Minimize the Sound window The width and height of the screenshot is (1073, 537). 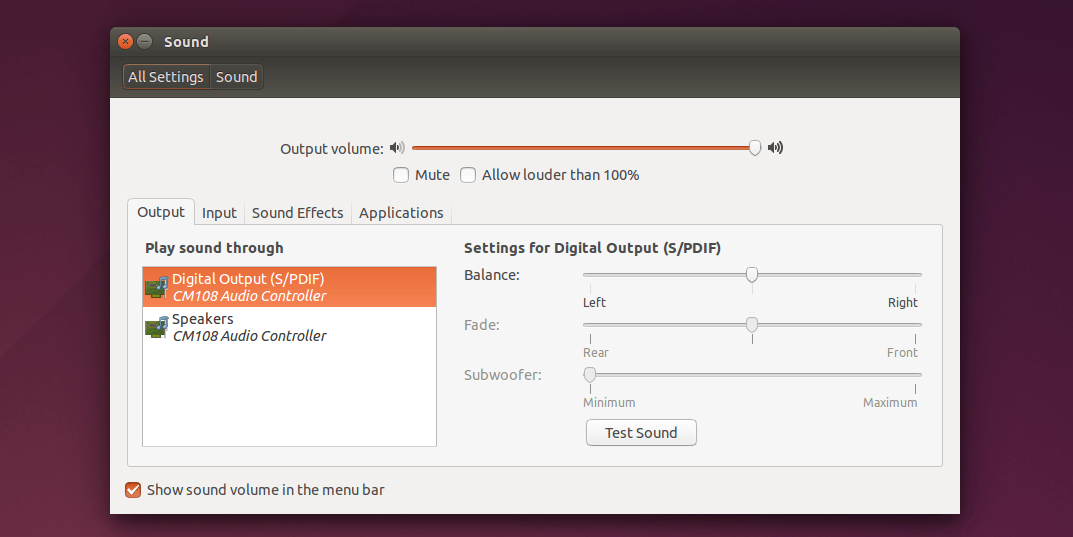click(145, 42)
